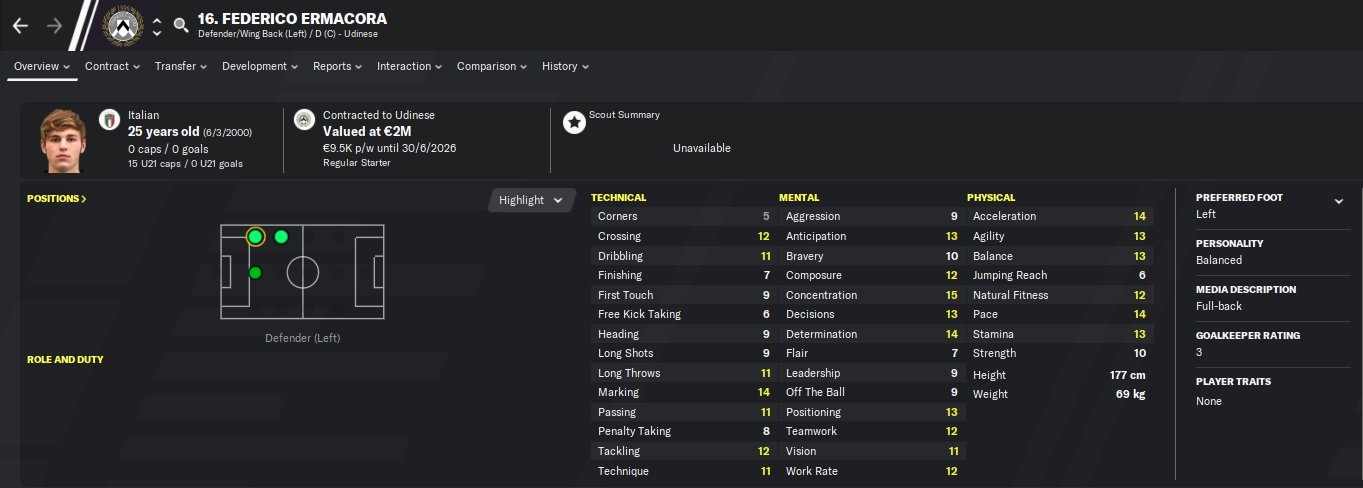Screen dimensions: 1363x488
Task: Open the Transfer dropdown menu
Action: pos(180,66)
